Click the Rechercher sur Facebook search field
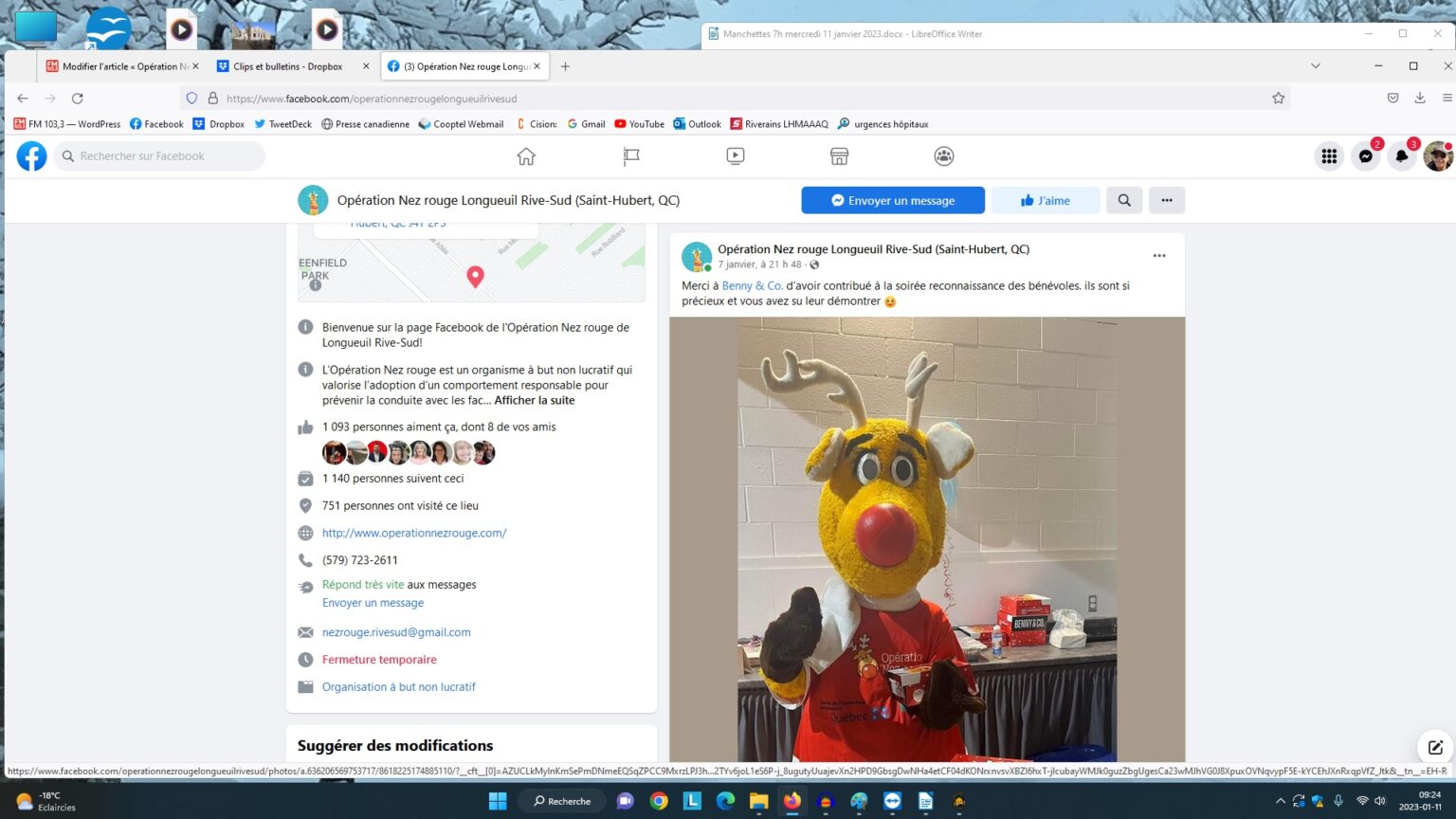This screenshot has width=1456, height=819. [x=161, y=156]
